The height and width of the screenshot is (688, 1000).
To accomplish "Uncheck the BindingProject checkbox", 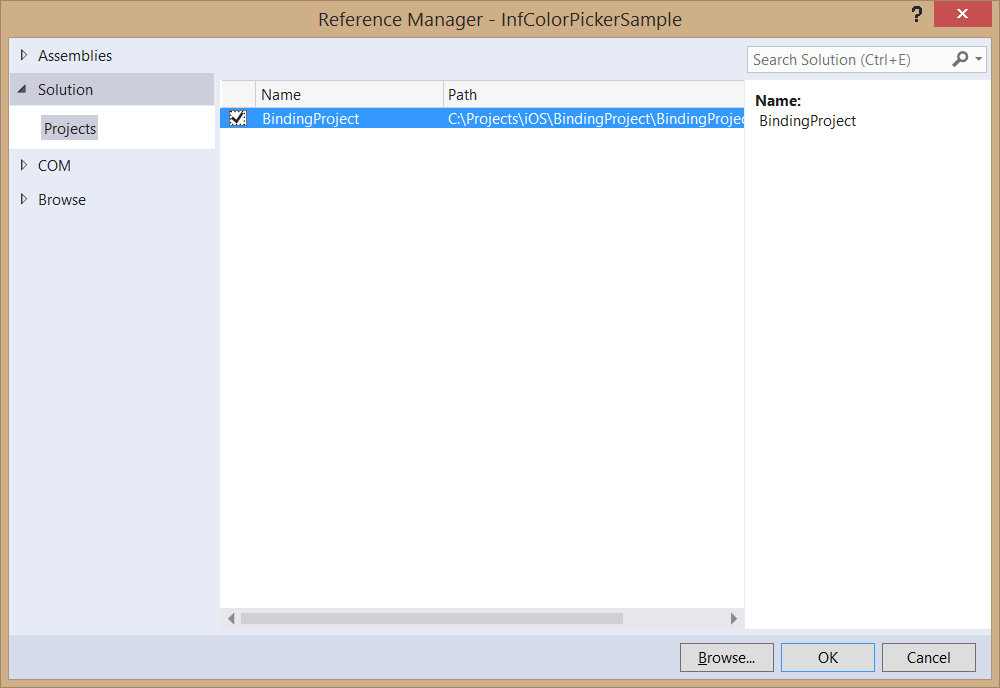I will [236, 118].
